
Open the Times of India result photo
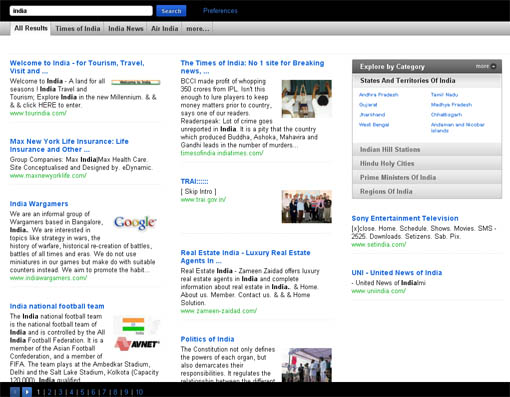click(307, 99)
